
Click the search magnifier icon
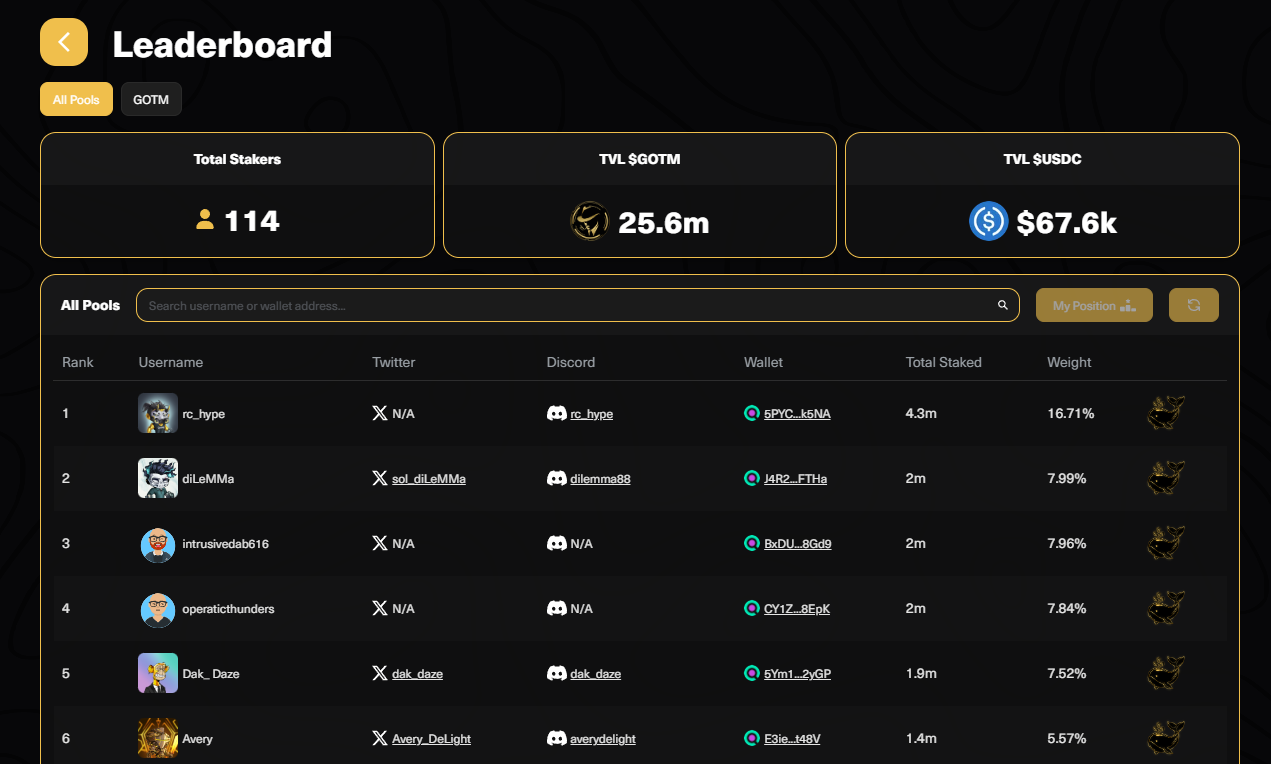pos(1002,305)
